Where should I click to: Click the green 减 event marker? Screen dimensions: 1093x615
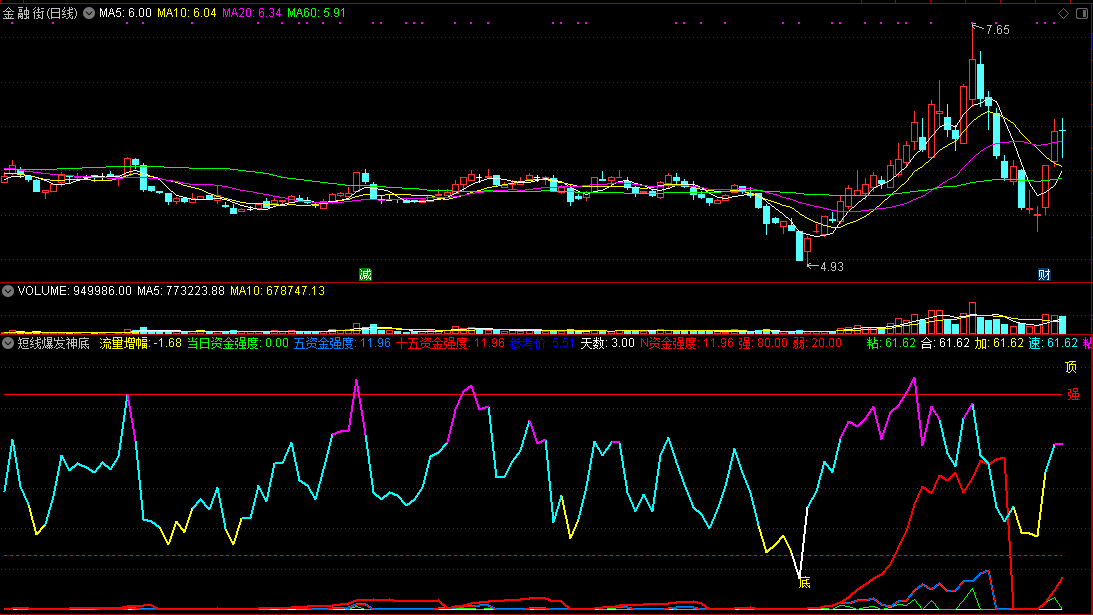click(365, 275)
